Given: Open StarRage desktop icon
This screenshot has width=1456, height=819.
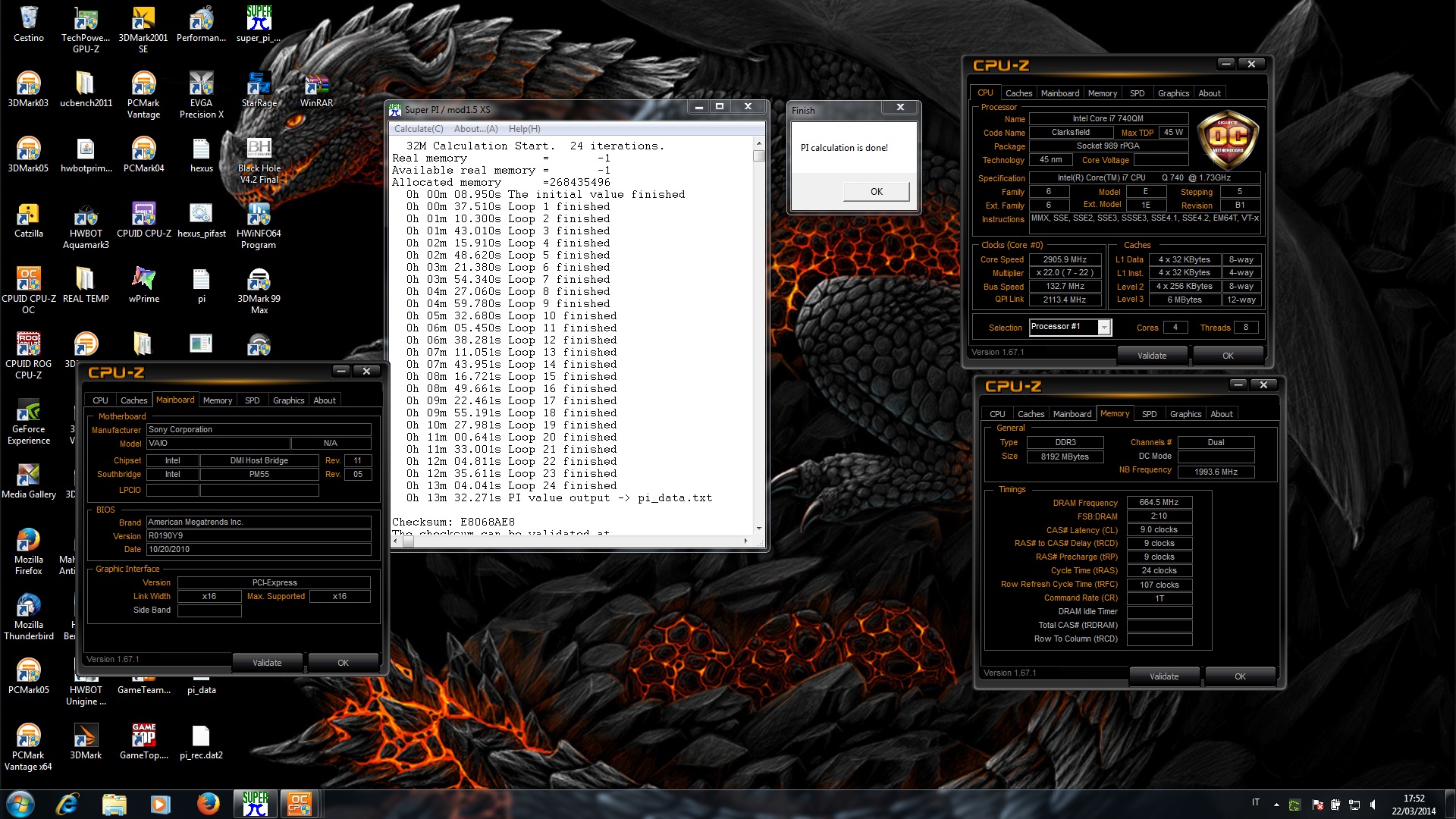Looking at the screenshot, I should coord(259,89).
